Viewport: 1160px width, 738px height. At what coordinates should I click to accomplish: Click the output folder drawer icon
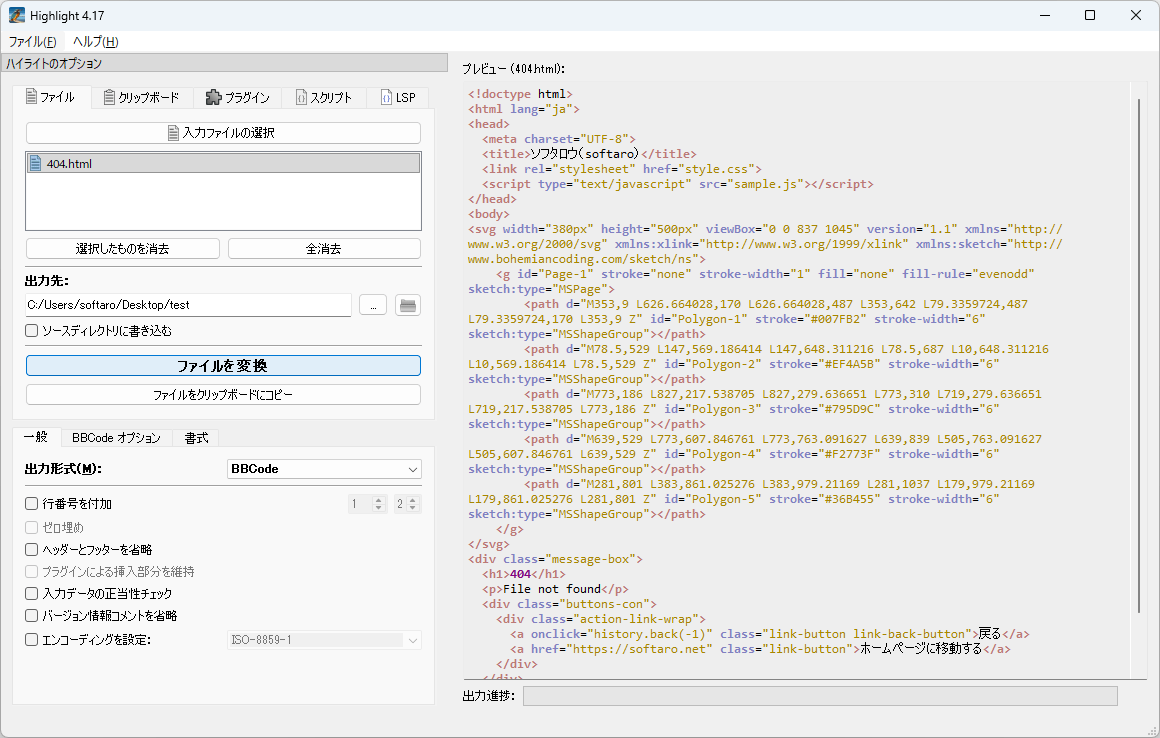pos(407,306)
